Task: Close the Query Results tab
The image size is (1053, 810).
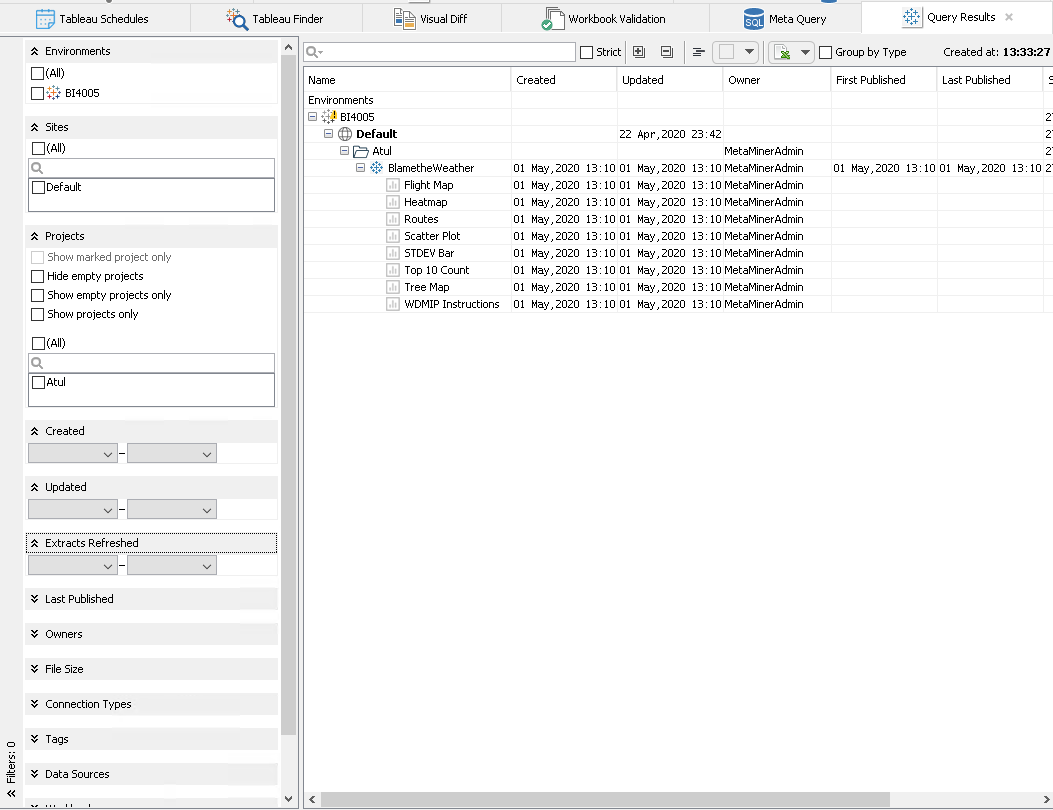Action: point(1009,17)
